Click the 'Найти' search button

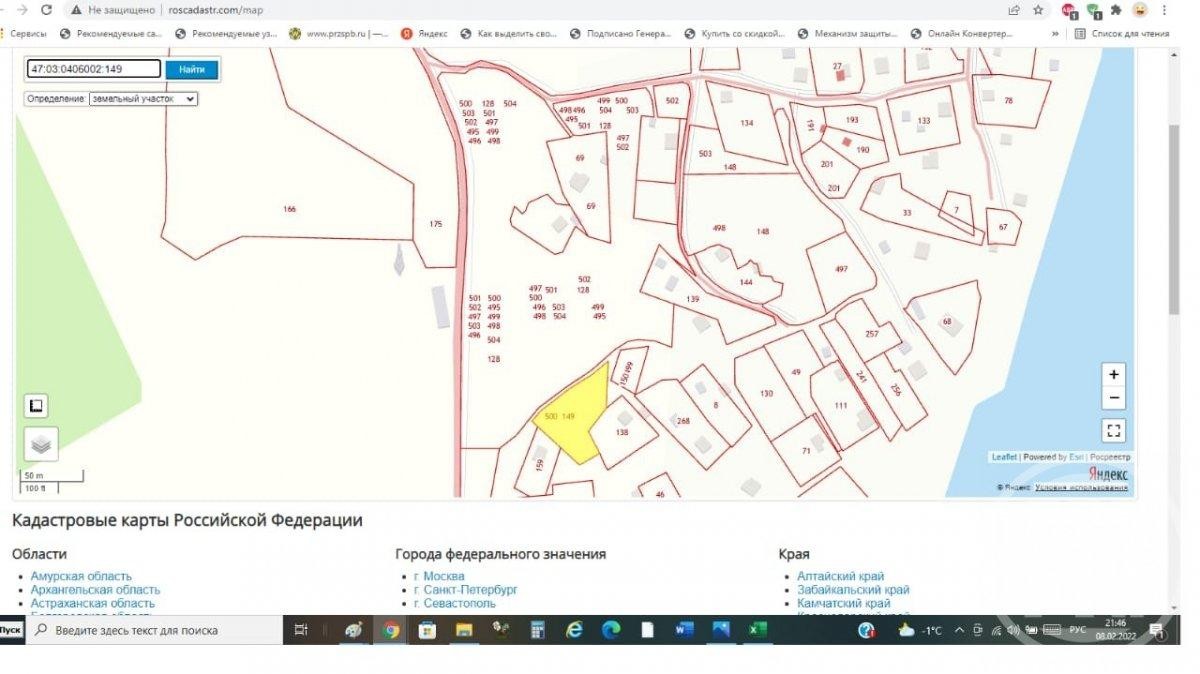pyautogui.click(x=192, y=69)
